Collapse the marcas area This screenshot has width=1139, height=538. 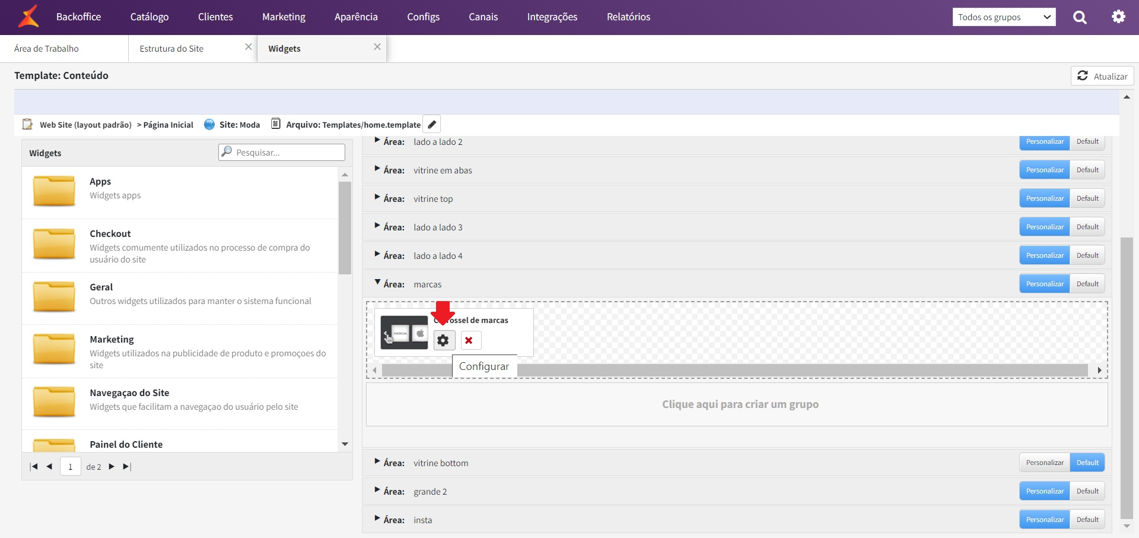click(x=377, y=283)
